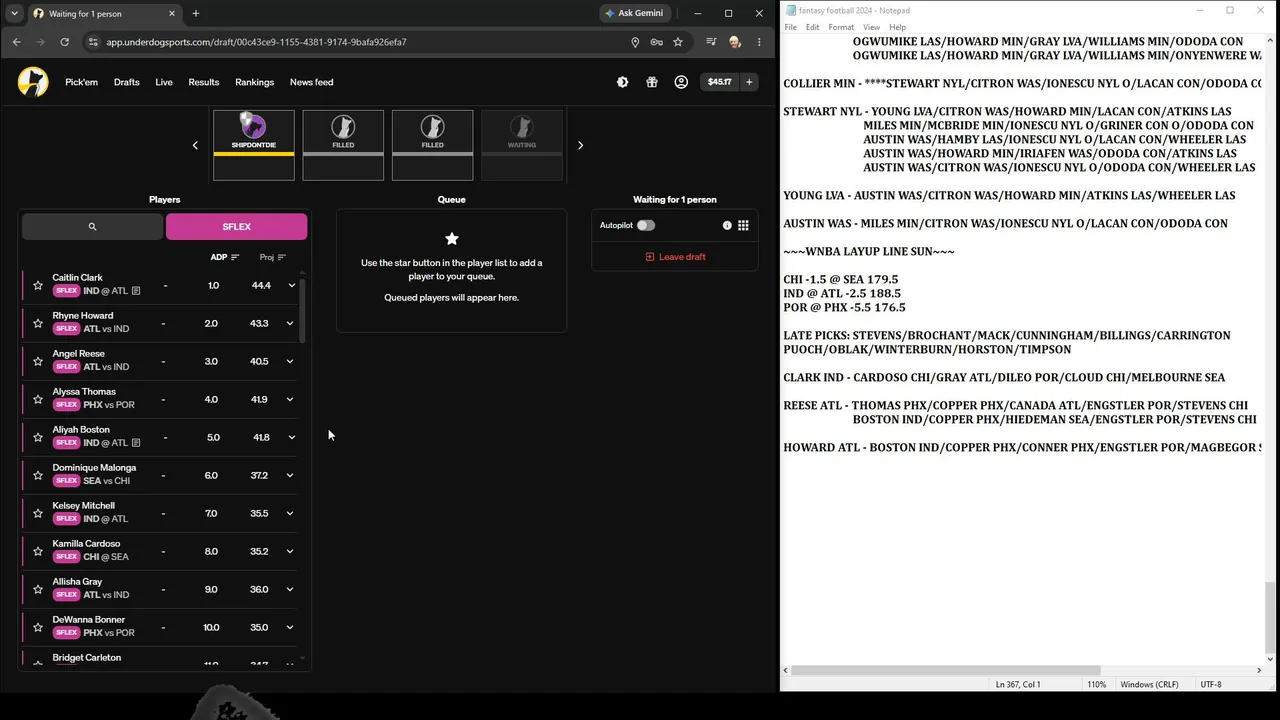
Task: Open the gift rewards icon
Action: (x=651, y=82)
